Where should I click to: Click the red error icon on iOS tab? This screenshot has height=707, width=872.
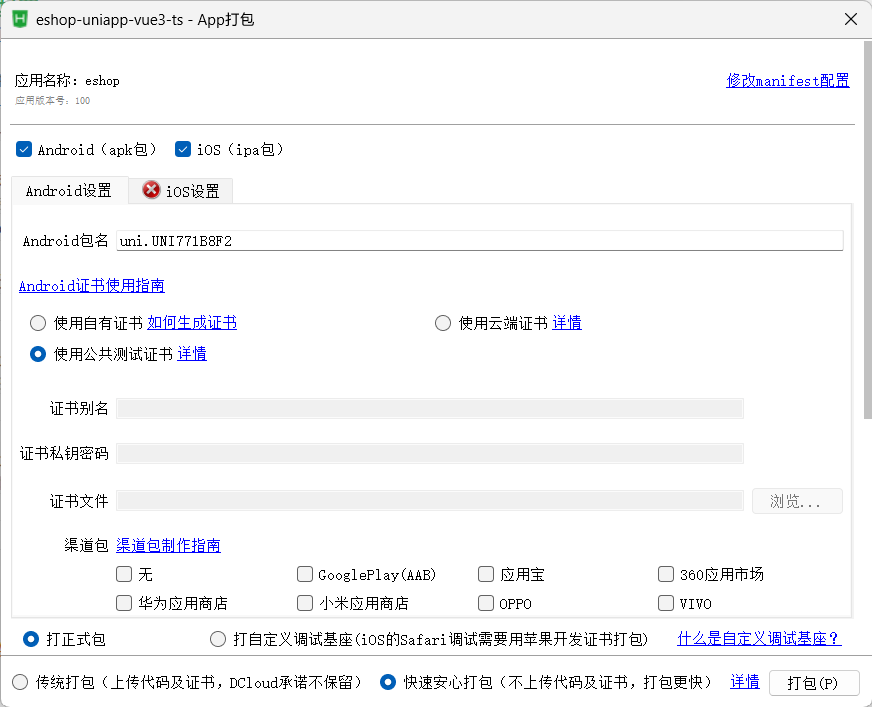click(151, 190)
